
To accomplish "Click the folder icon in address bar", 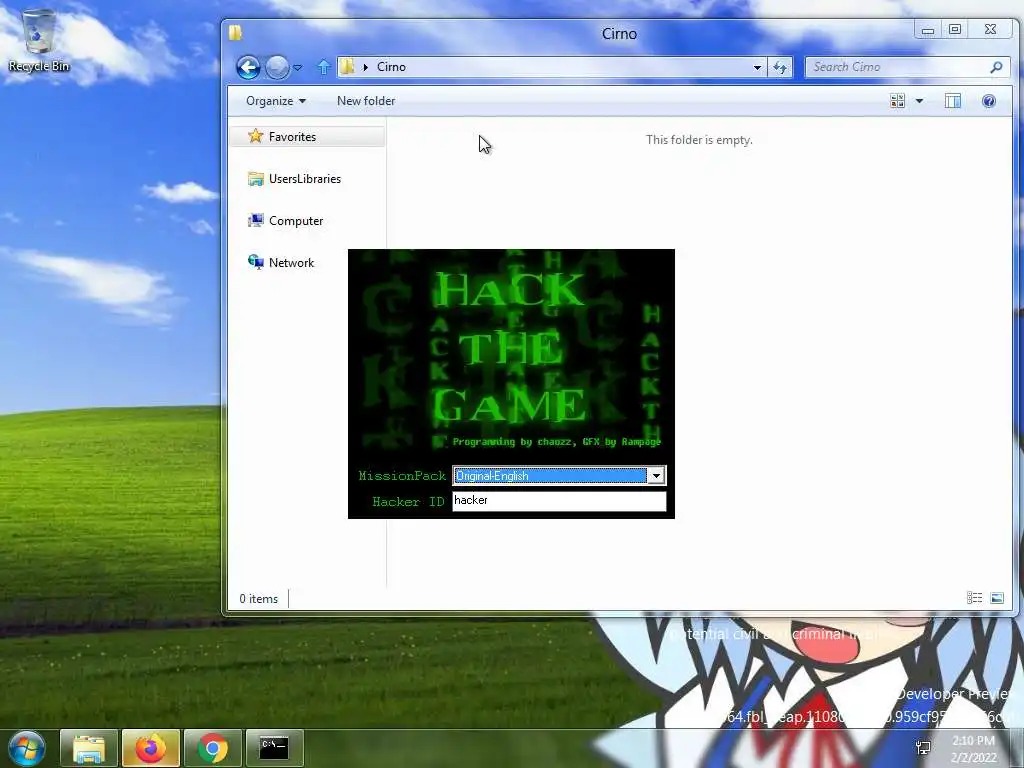I will click(347, 67).
